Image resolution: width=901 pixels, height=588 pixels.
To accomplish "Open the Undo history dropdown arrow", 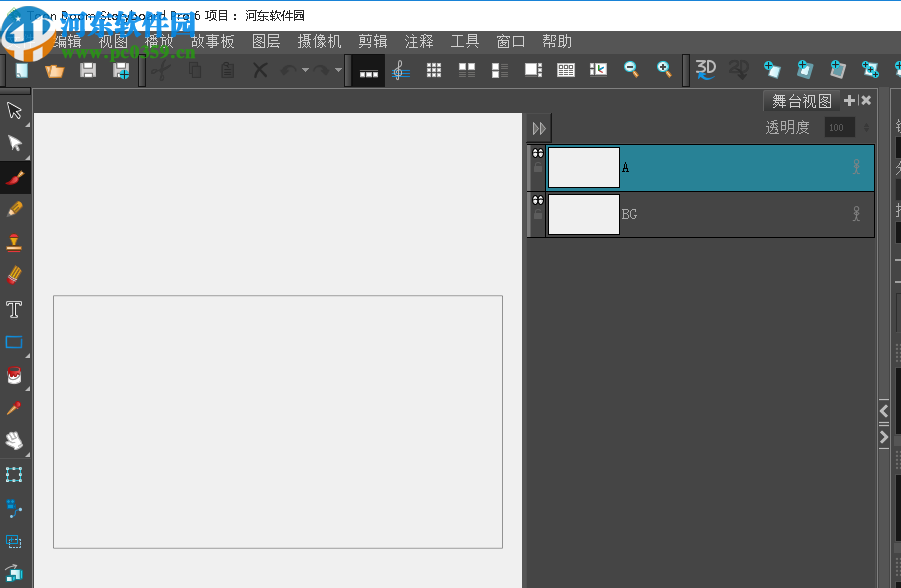I will pos(304,70).
